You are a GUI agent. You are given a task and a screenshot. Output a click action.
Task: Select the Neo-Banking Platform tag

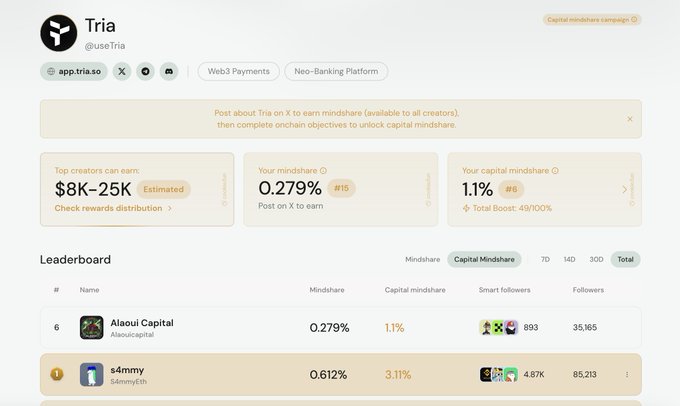click(336, 71)
